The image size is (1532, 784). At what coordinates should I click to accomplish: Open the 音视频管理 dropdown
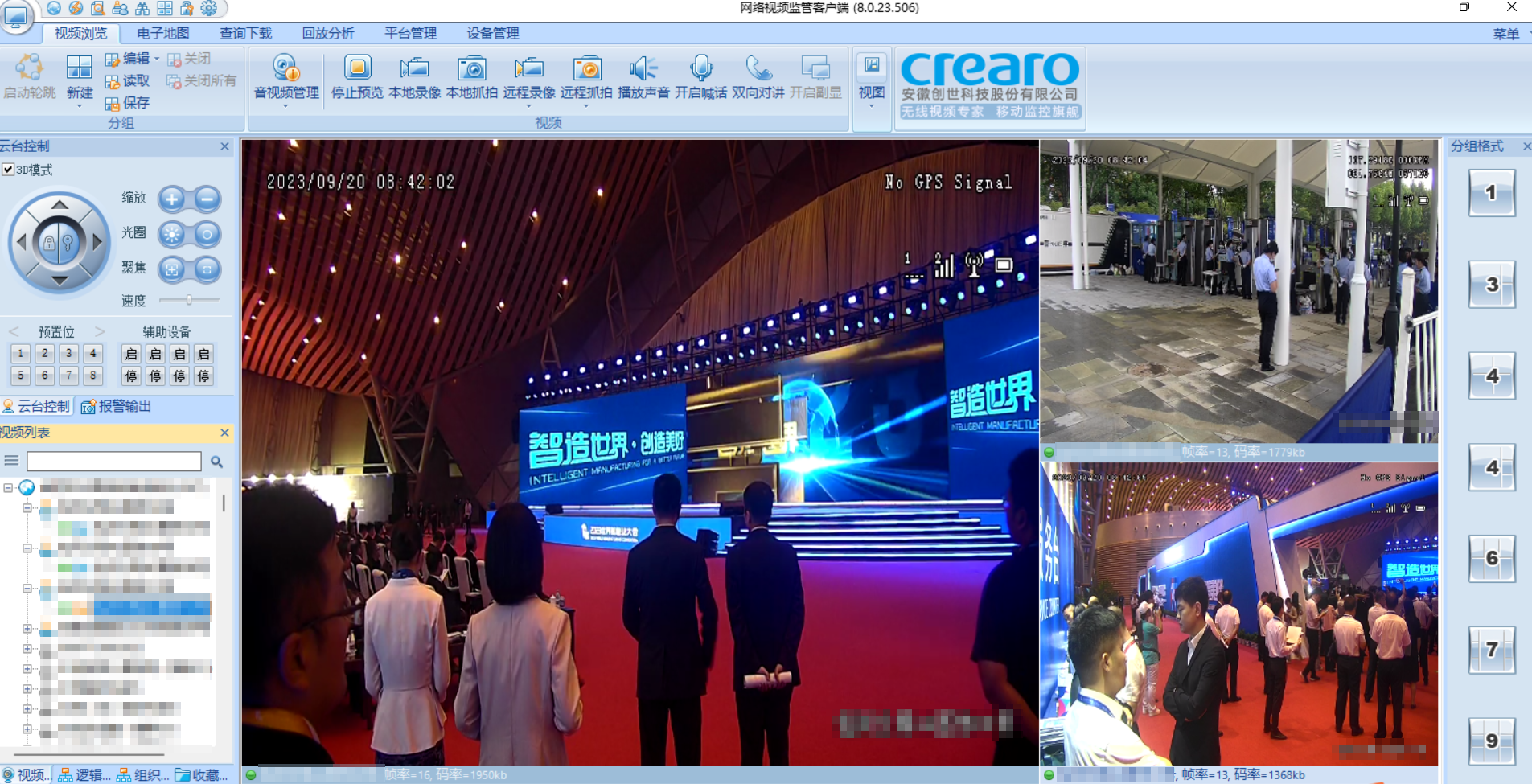[x=286, y=105]
